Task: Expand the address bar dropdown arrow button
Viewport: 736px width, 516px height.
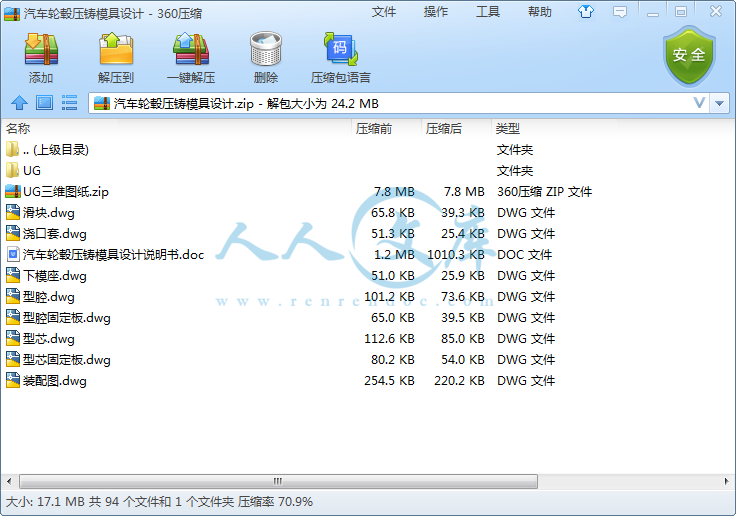Action: point(720,103)
